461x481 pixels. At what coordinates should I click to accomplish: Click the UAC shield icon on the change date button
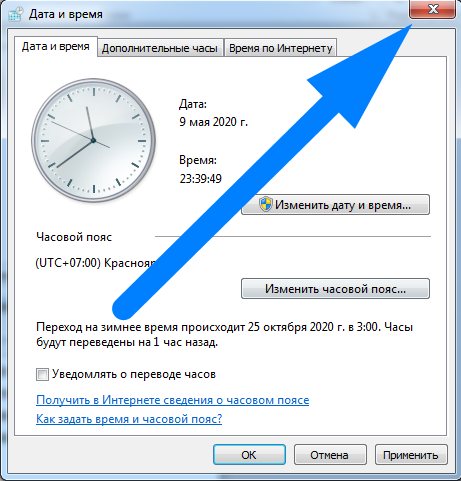coord(265,204)
